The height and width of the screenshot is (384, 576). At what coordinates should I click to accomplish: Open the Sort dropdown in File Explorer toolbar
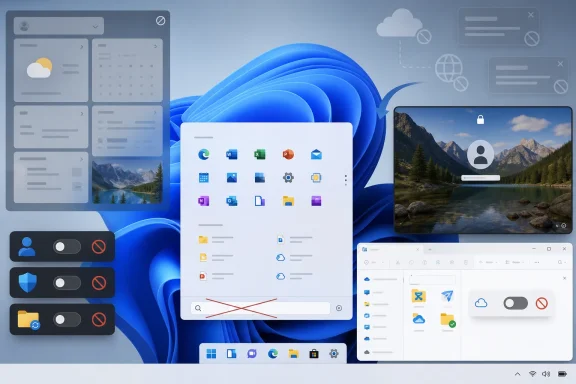[488, 262]
